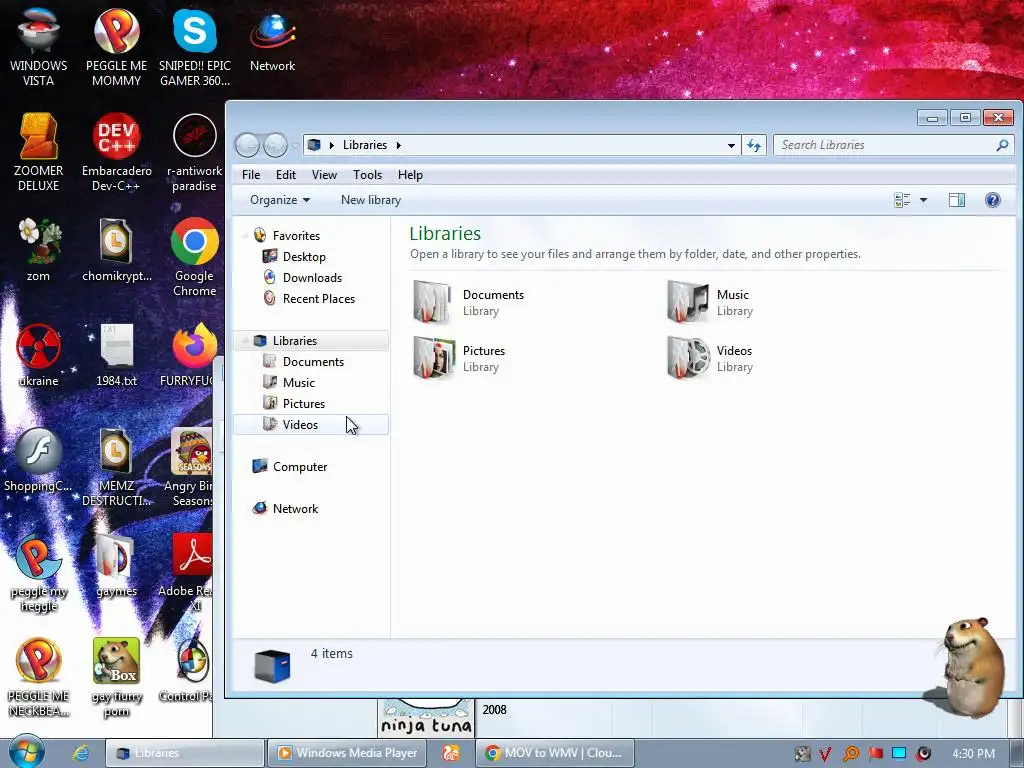
Task: Open the Music library in main pane
Action: click(x=711, y=302)
